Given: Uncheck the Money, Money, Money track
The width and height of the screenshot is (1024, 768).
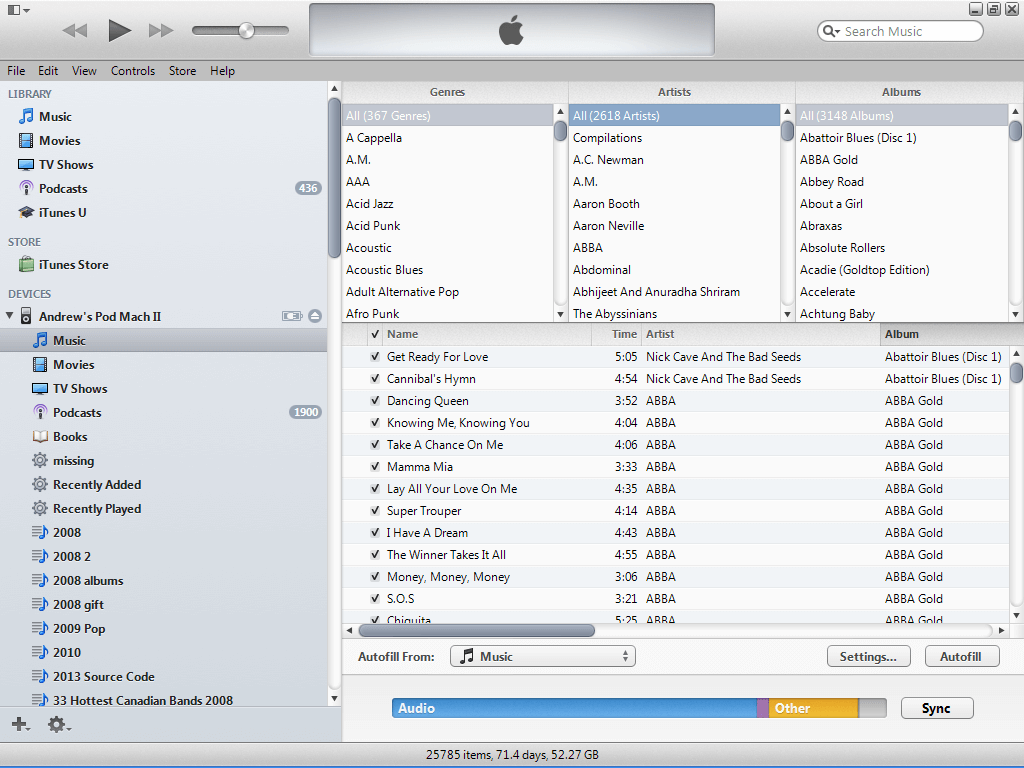Looking at the screenshot, I should point(375,577).
